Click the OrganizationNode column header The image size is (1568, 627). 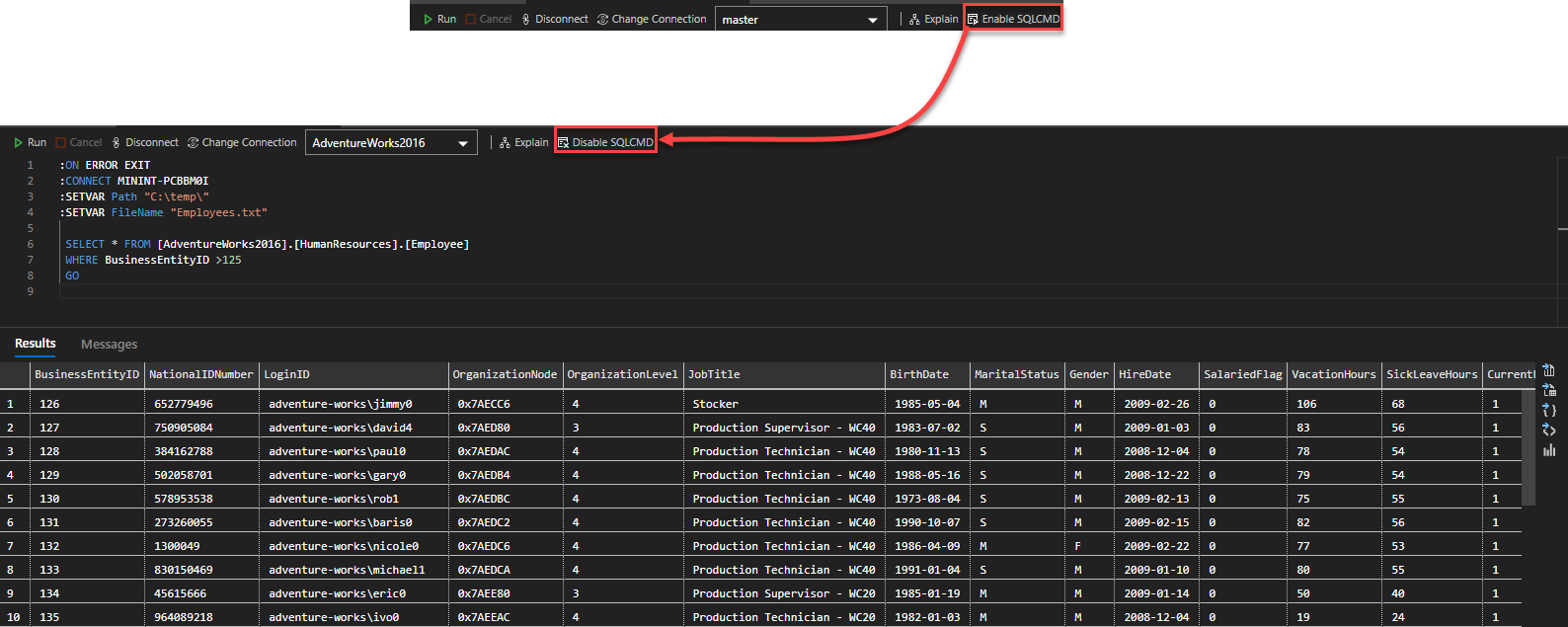(506, 374)
